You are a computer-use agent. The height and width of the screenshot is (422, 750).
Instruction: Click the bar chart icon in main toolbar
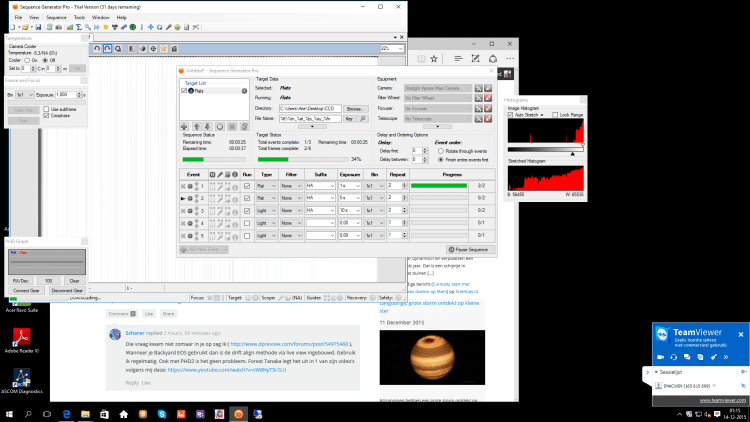tap(70, 27)
